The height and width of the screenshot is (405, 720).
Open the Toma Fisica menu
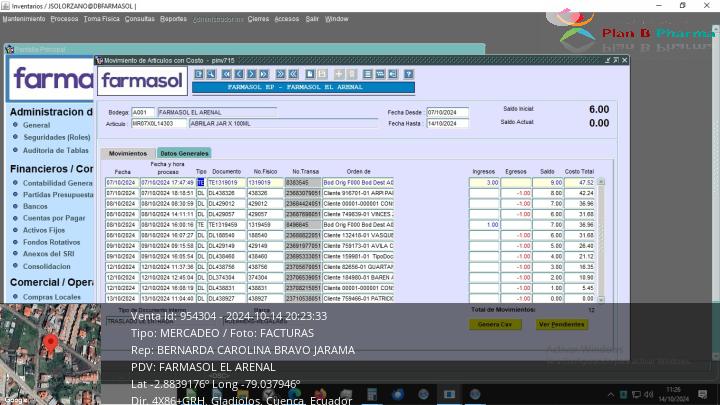point(101,19)
